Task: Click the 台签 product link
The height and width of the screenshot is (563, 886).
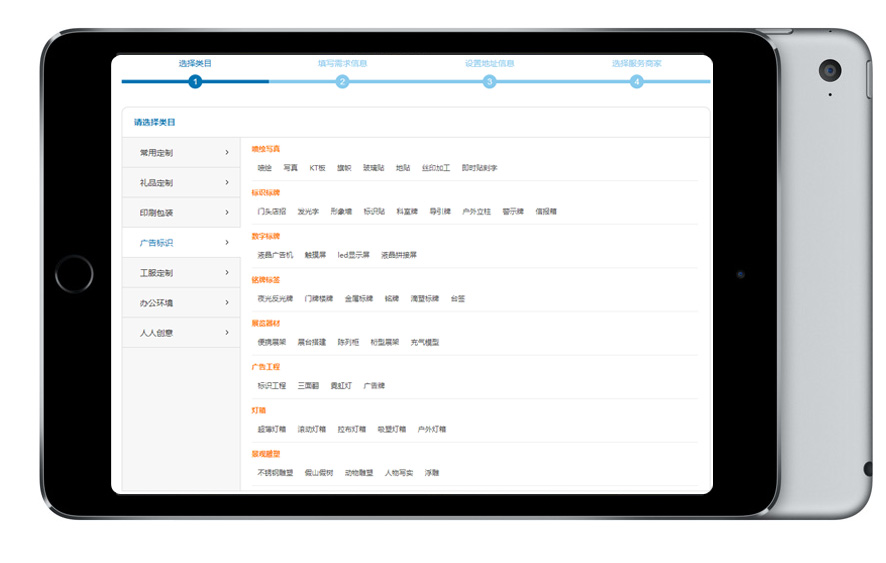Action: click(x=457, y=298)
